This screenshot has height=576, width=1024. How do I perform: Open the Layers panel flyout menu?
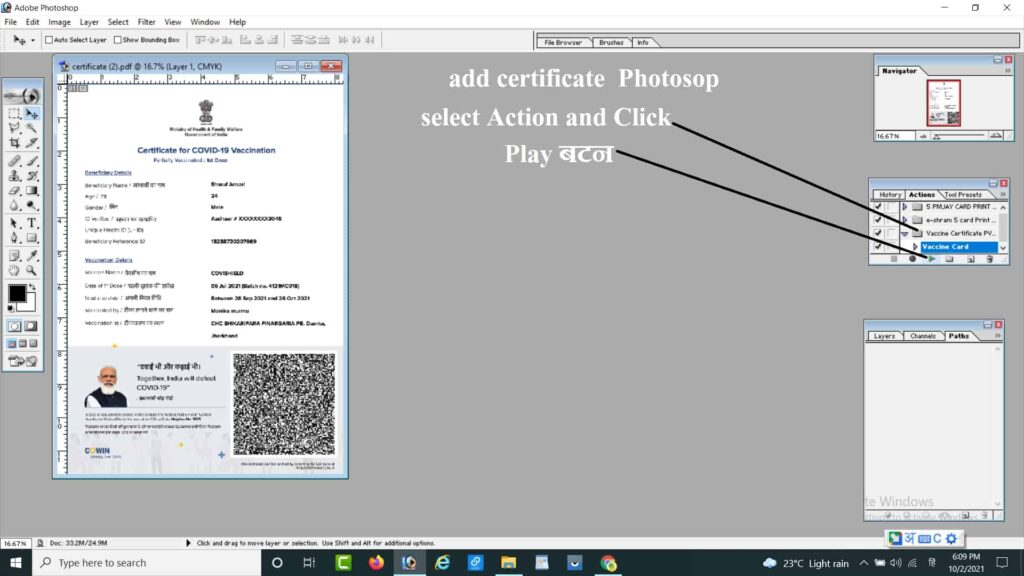click(997, 336)
